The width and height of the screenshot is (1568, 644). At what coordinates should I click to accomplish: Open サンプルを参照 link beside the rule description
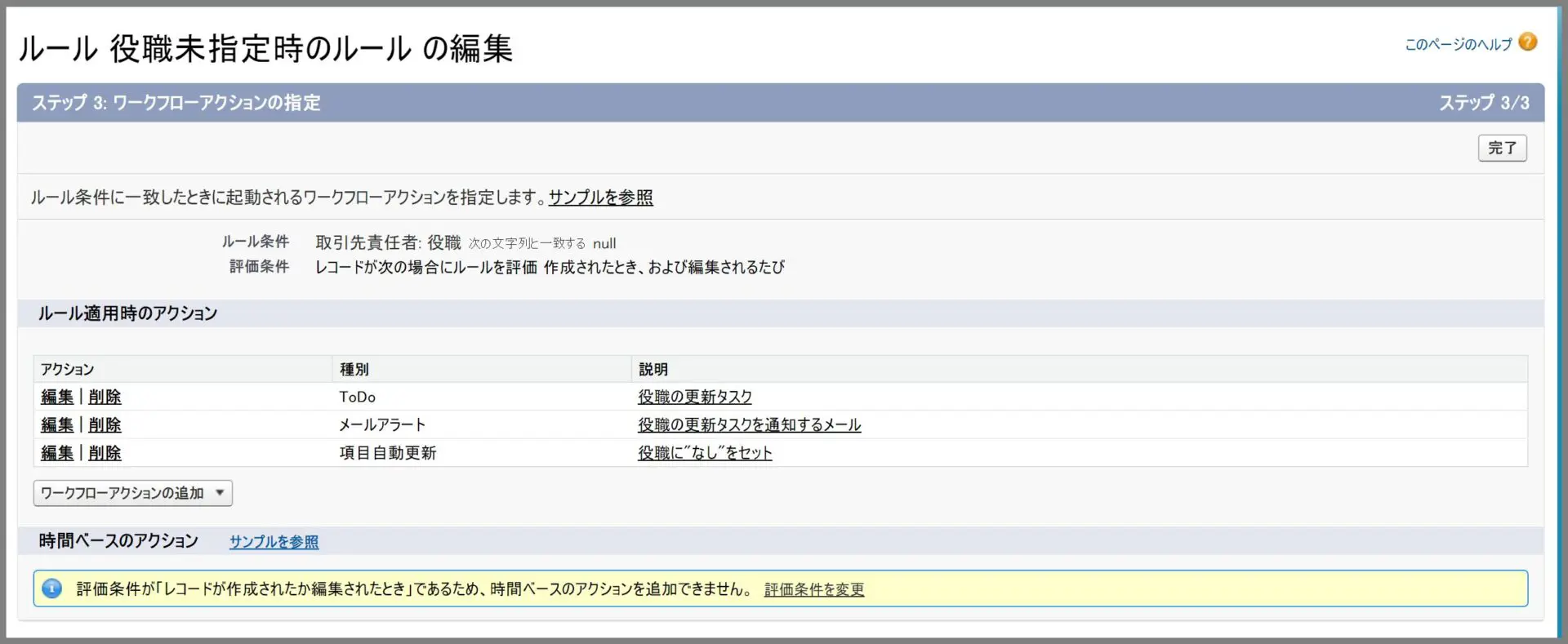point(600,198)
